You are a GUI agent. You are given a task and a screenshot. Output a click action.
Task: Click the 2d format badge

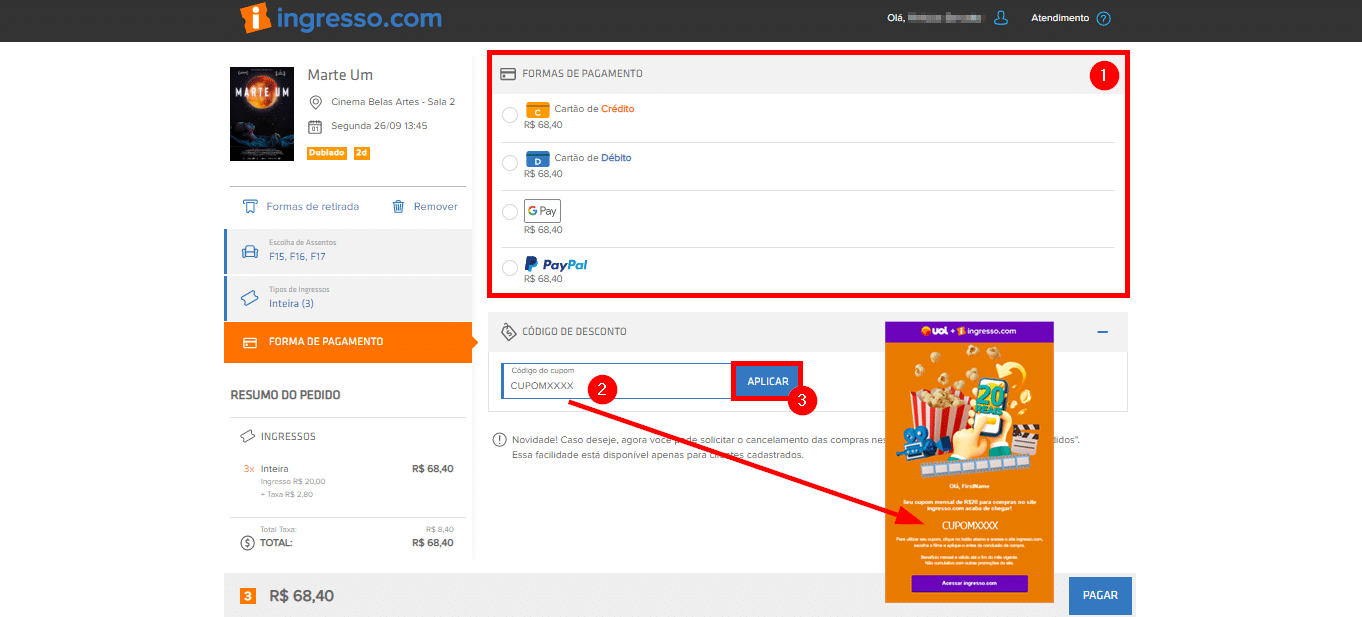(x=362, y=153)
